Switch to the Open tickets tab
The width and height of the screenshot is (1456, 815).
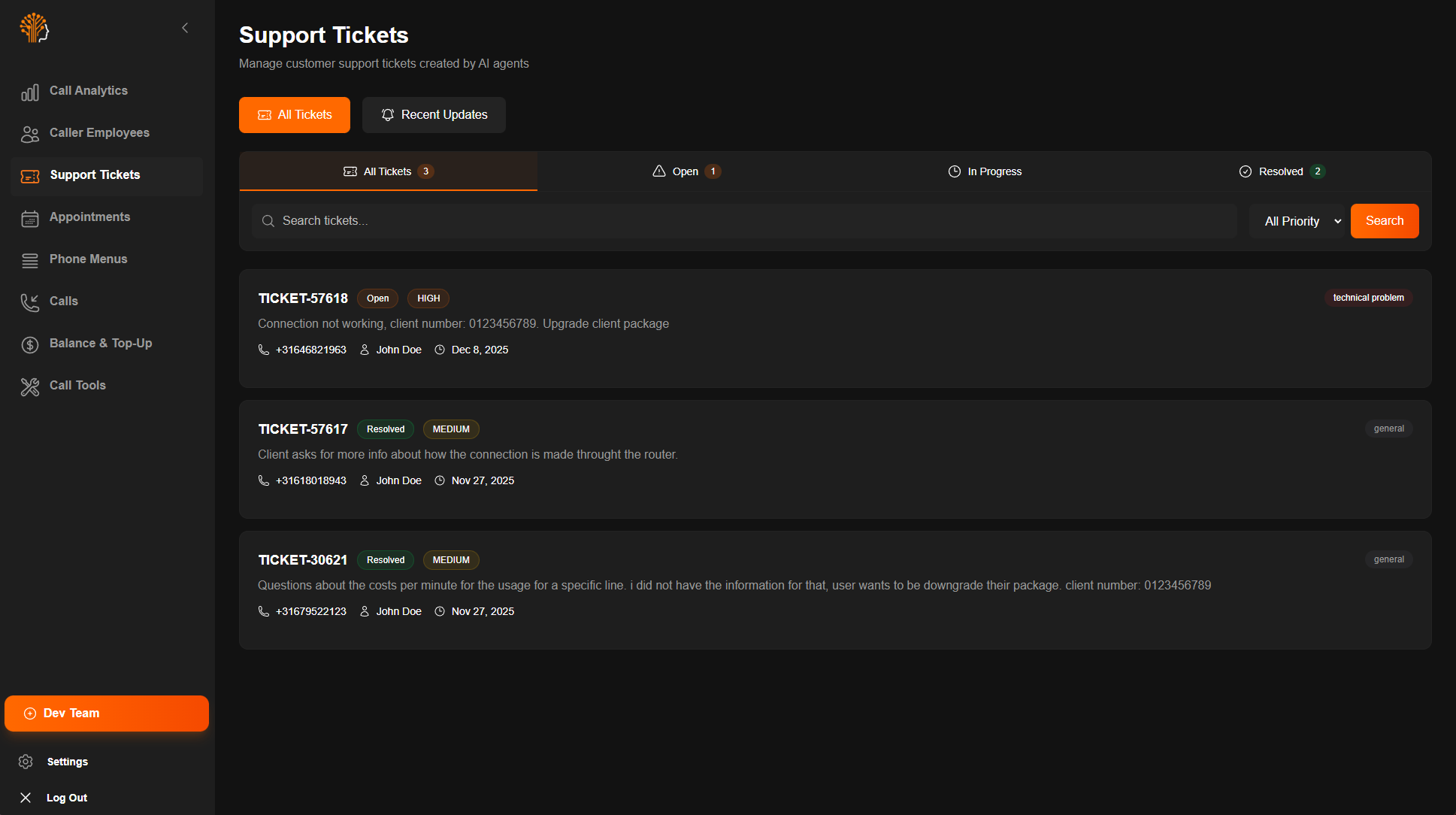coord(686,171)
